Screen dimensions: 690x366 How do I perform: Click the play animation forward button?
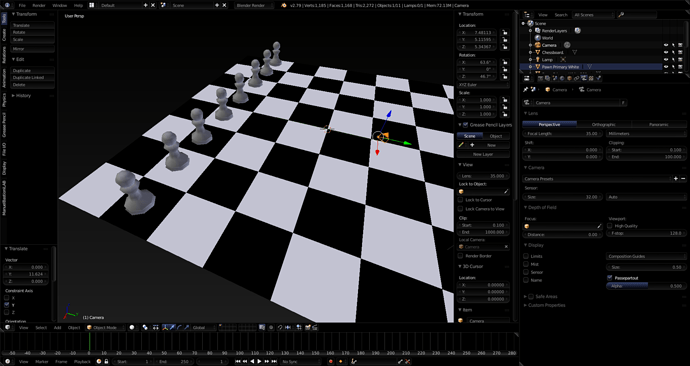point(259,362)
